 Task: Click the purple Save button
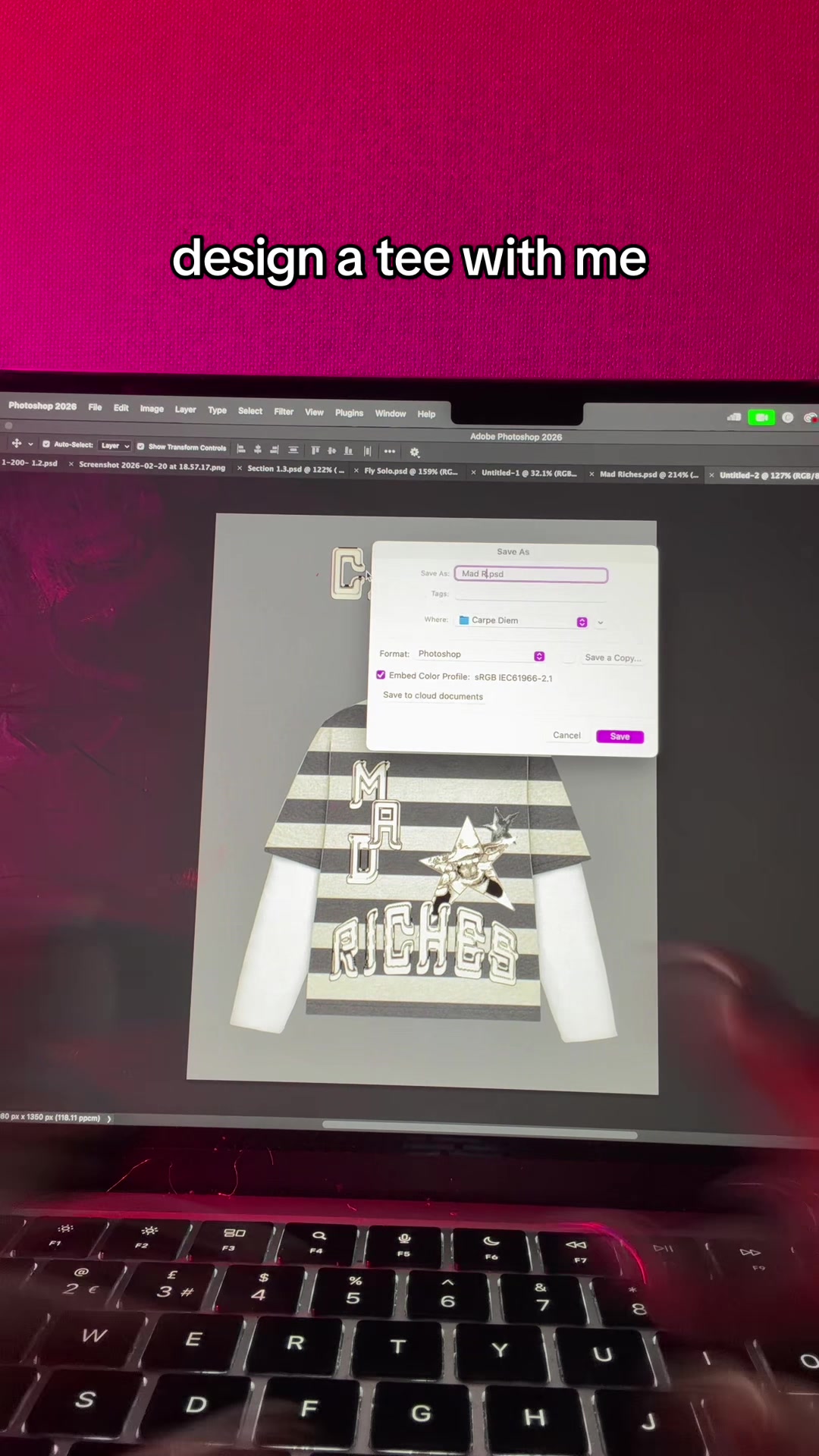pos(620,737)
